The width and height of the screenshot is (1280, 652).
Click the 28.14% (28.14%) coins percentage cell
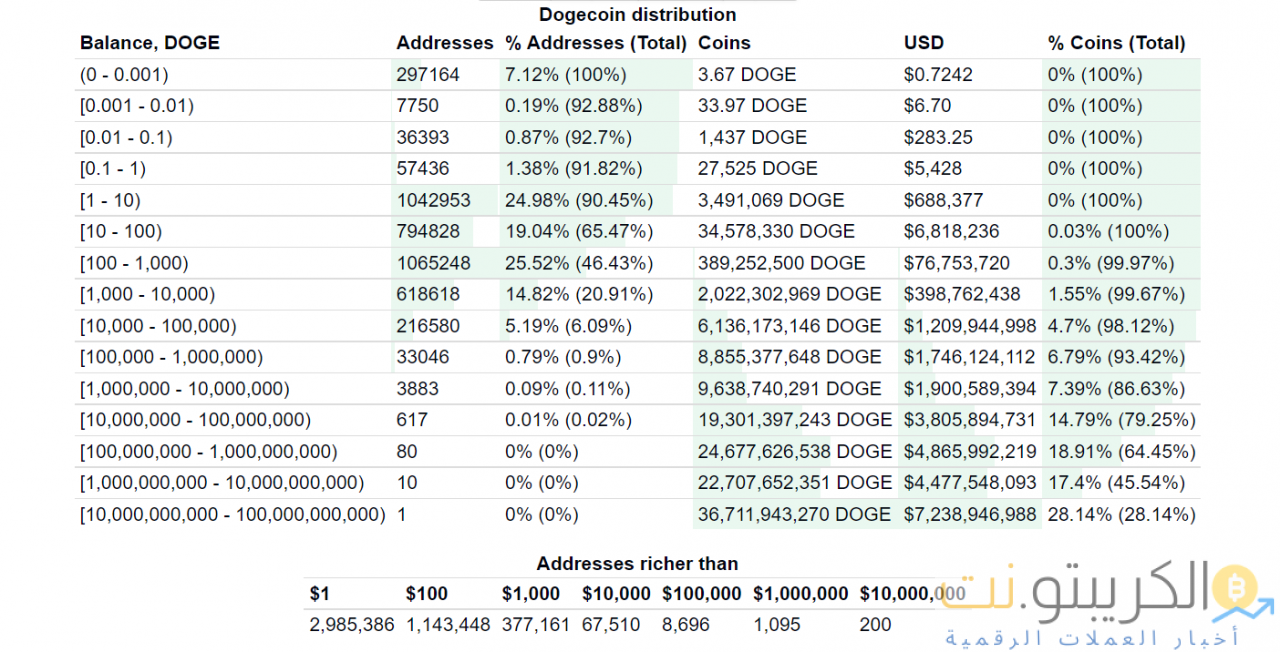(x=1121, y=514)
